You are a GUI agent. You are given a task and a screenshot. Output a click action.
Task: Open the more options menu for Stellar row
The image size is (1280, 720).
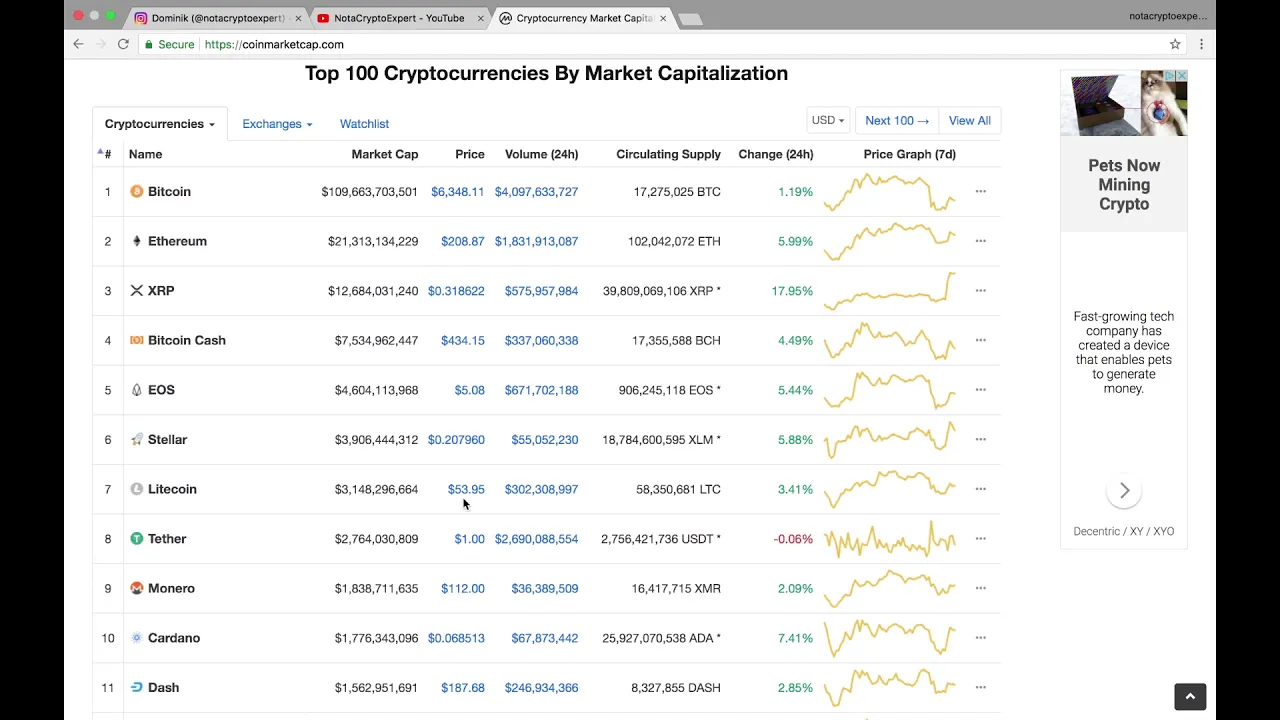(x=981, y=439)
